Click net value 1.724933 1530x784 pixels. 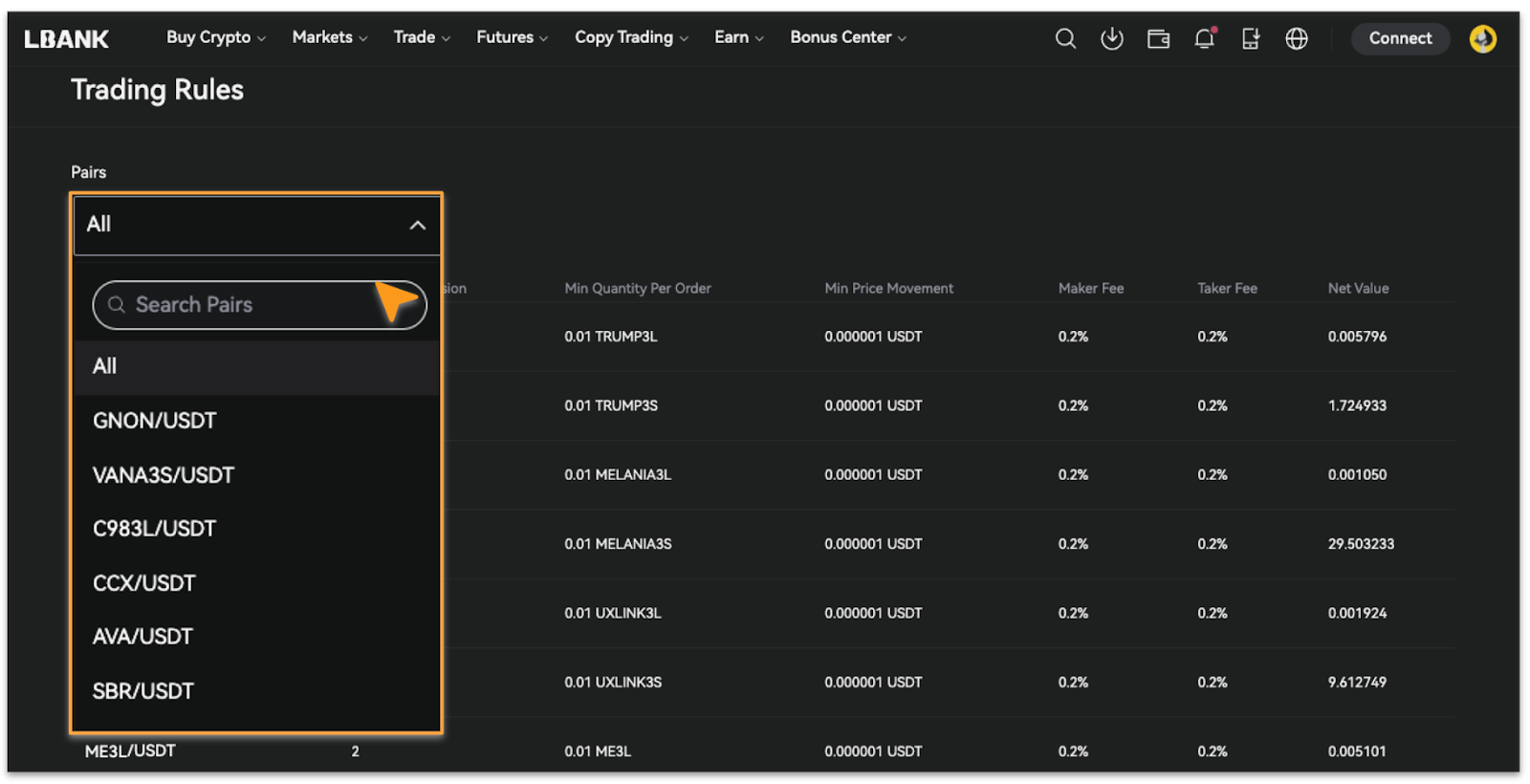1357,405
